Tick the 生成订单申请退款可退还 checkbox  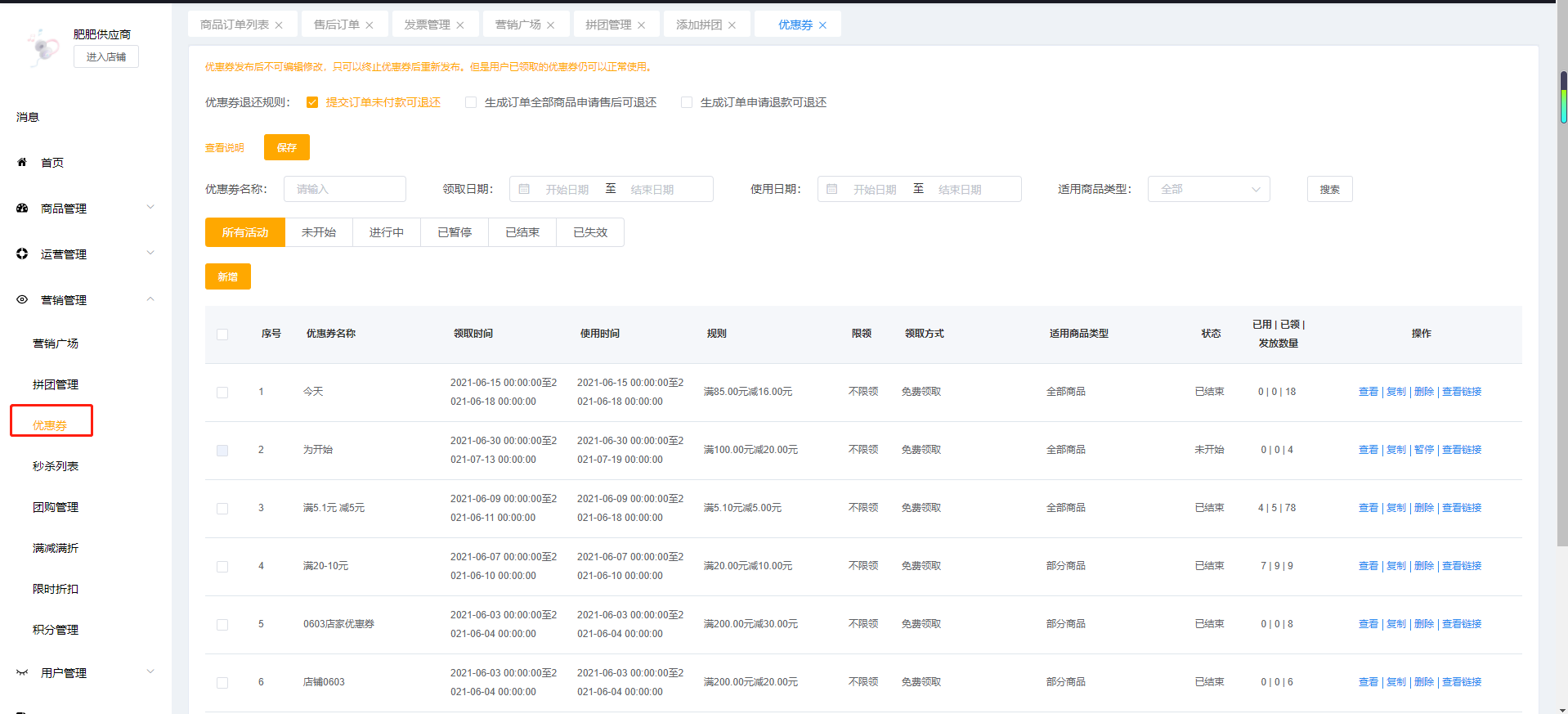click(687, 102)
